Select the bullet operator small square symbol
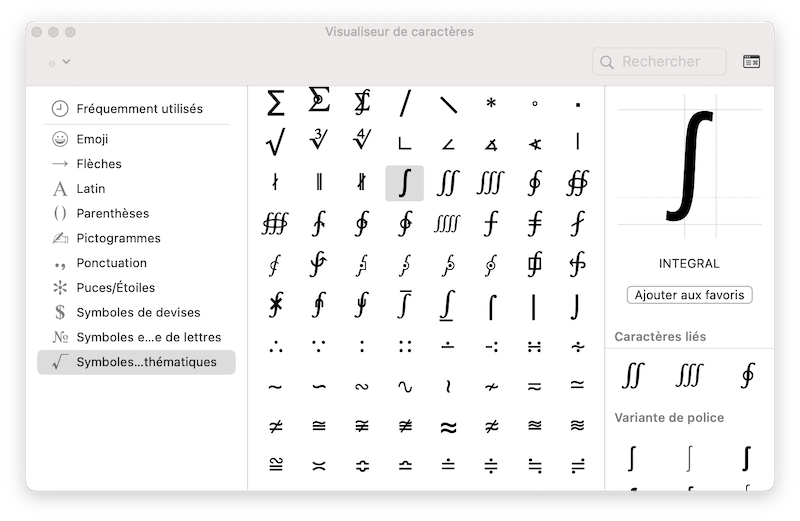 [578, 105]
